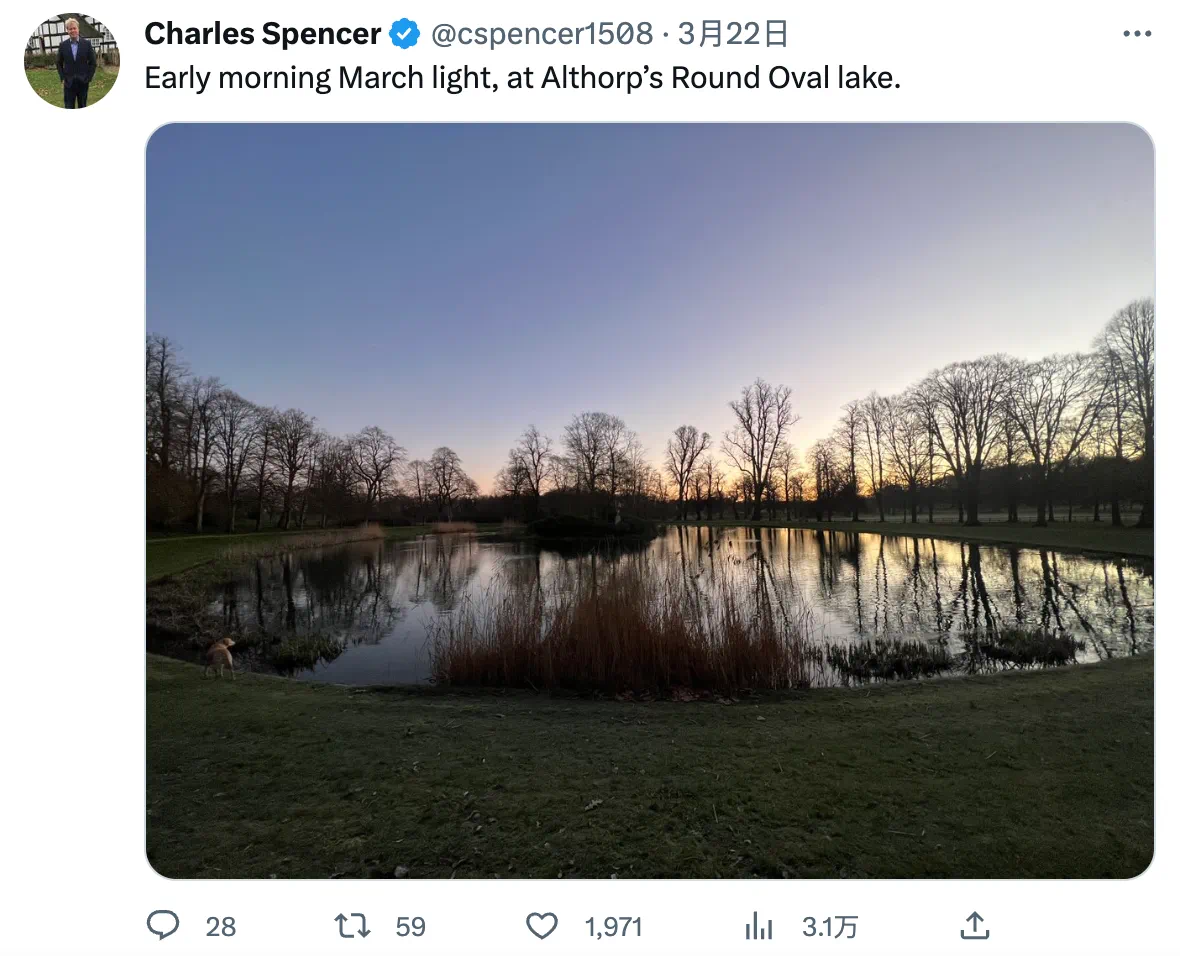This screenshot has height=956, width=1180.
Task: Click the 59 retweets count
Action: (x=410, y=927)
